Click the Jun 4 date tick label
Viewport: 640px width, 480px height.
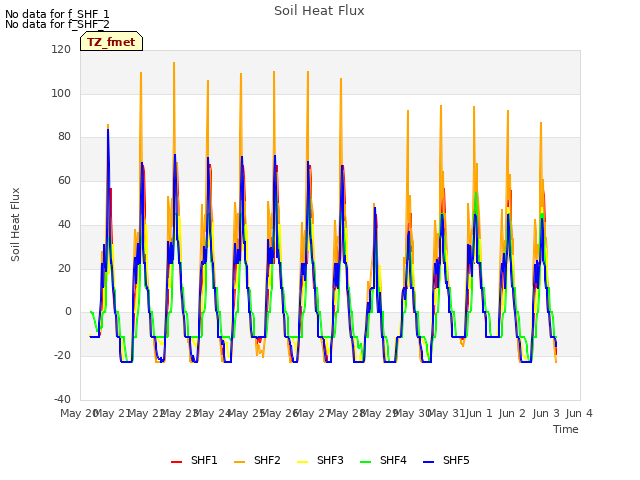click(x=579, y=413)
